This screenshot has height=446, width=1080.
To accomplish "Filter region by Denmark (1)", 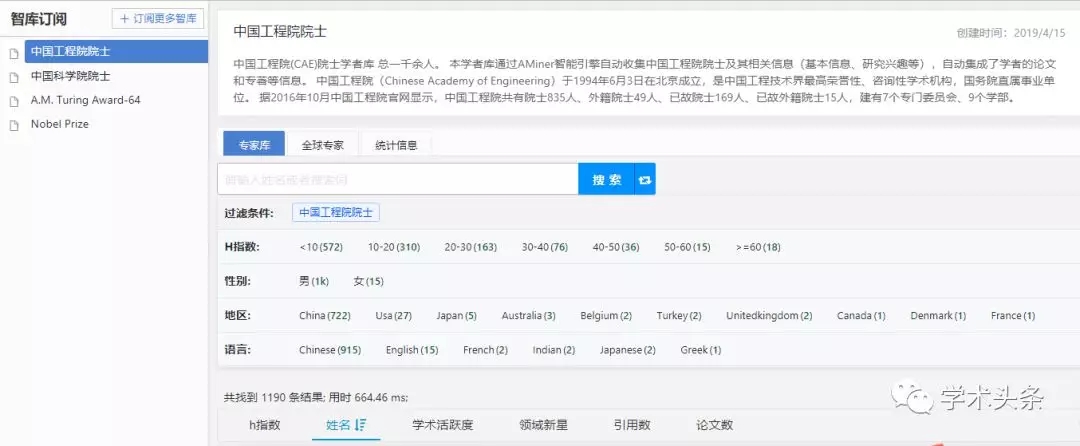I will (938, 316).
